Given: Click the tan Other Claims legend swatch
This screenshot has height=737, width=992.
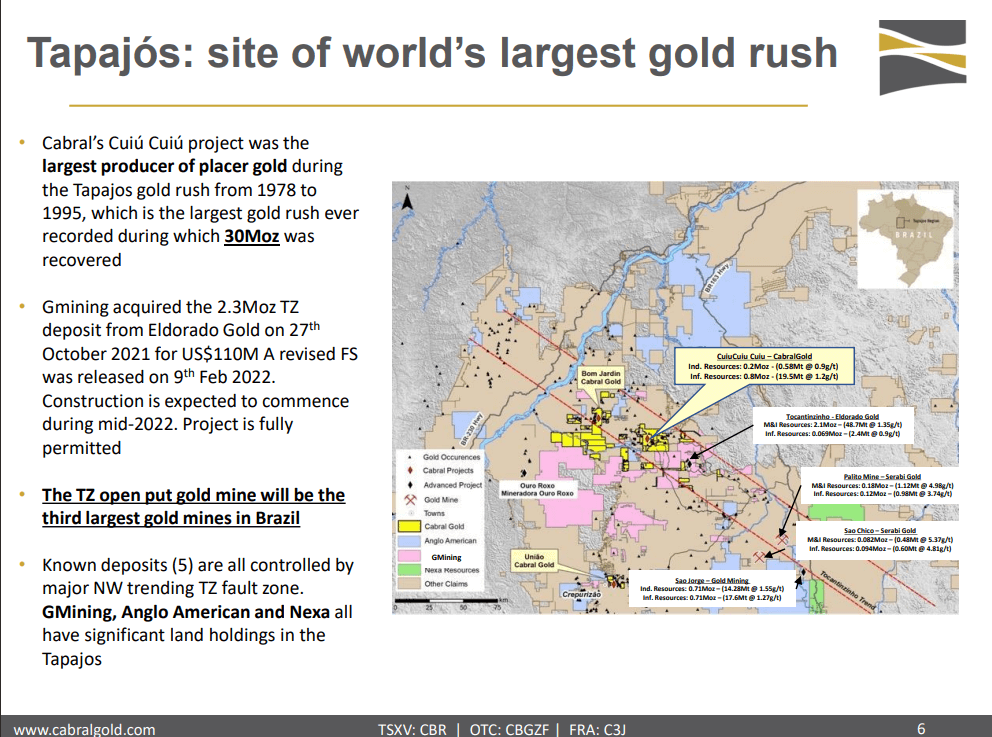Looking at the screenshot, I should [x=409, y=584].
